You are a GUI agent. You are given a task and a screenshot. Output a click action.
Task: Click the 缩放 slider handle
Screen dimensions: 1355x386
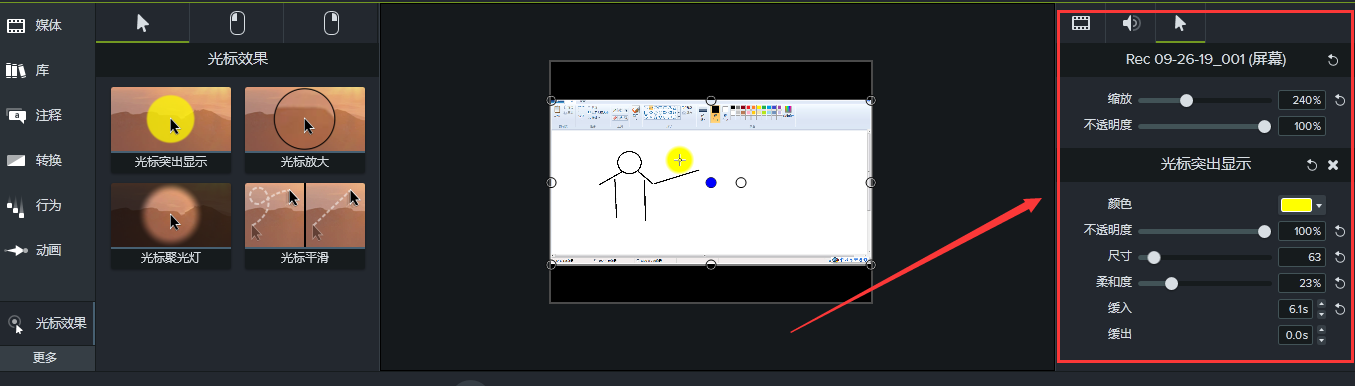click(1187, 100)
